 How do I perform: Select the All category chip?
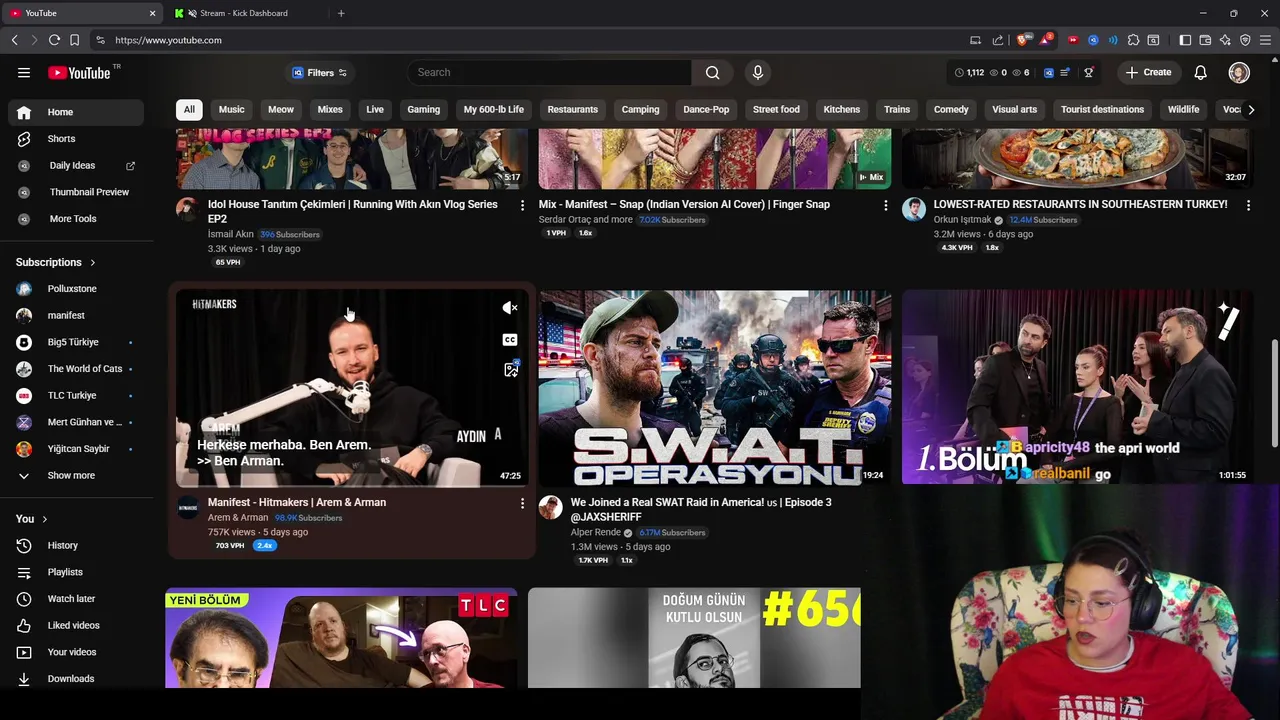pyautogui.click(x=189, y=110)
